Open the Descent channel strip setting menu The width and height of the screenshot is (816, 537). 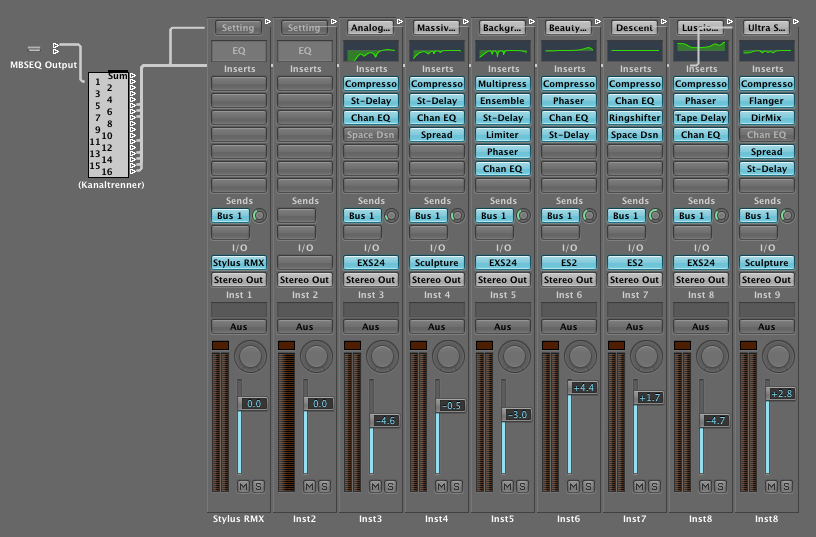(634, 28)
